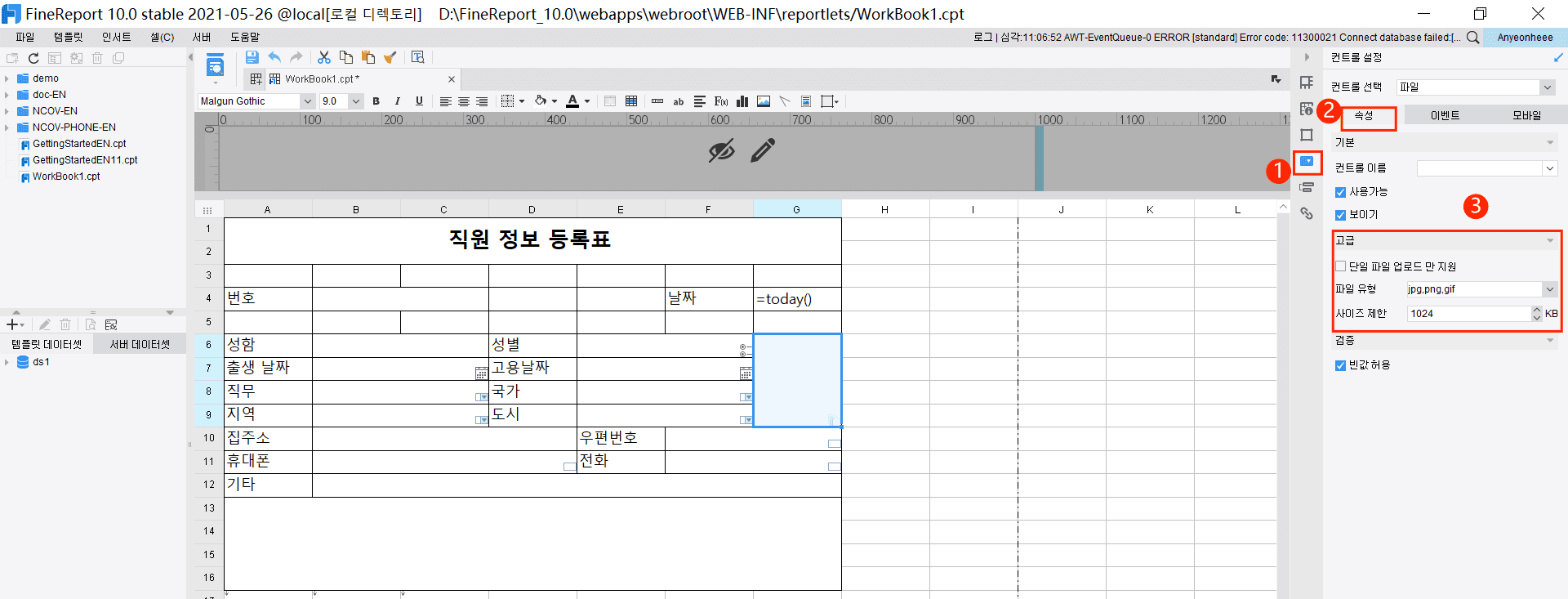Toggle the 사용가능 checkbox
Viewport: 1568px width, 599px height.
click(1340, 192)
